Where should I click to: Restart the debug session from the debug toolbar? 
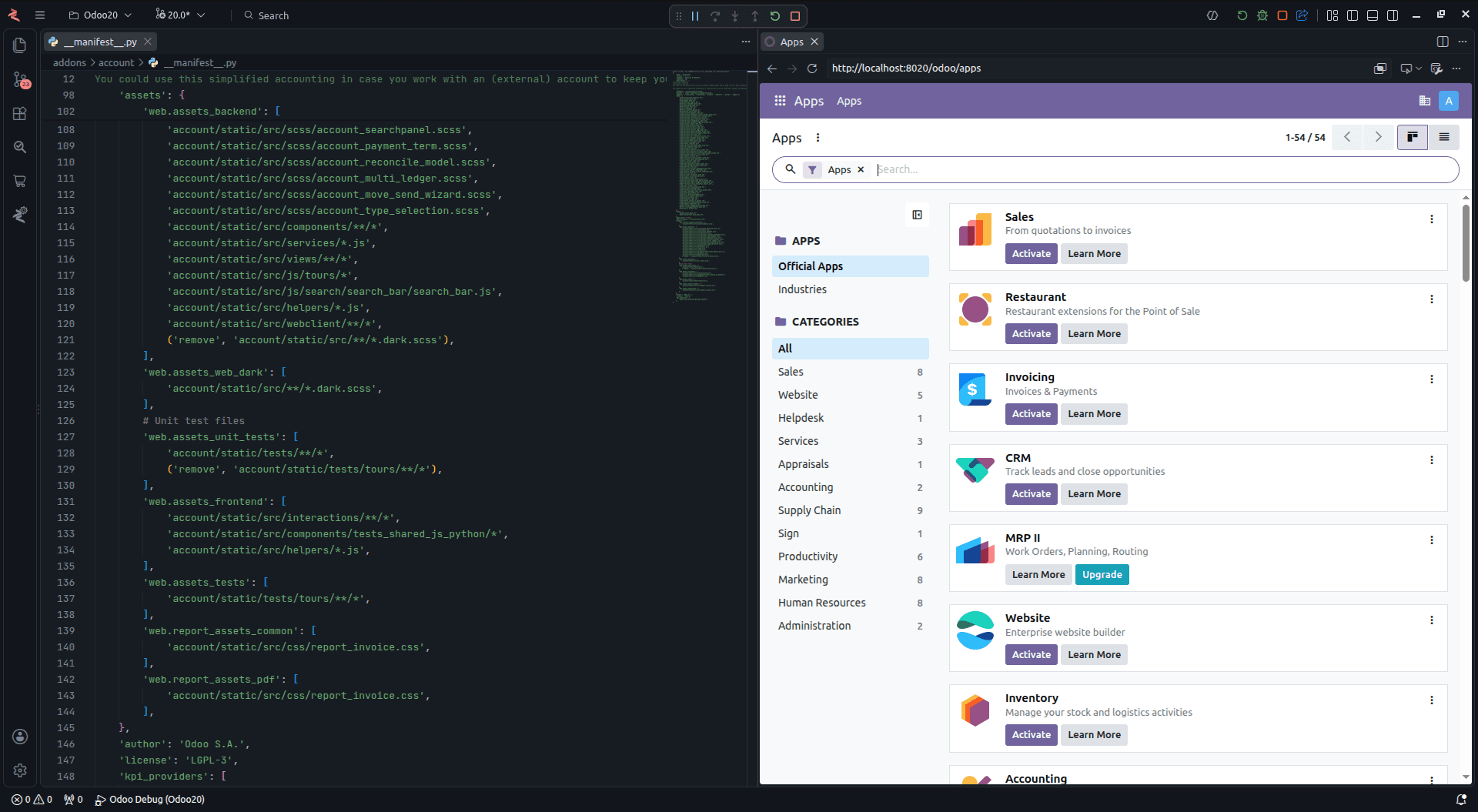click(775, 15)
